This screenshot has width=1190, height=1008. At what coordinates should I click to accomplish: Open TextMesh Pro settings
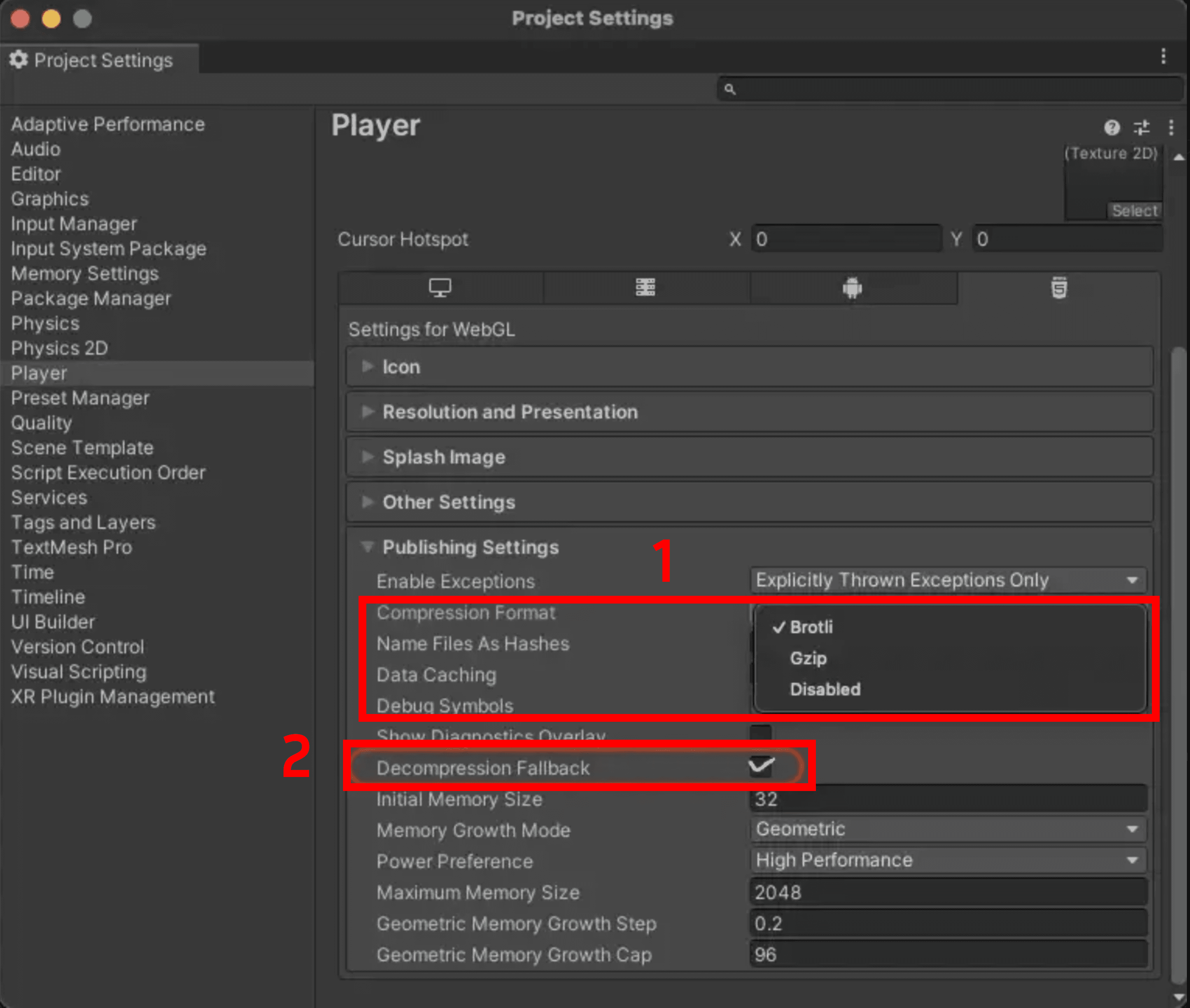click(72, 547)
